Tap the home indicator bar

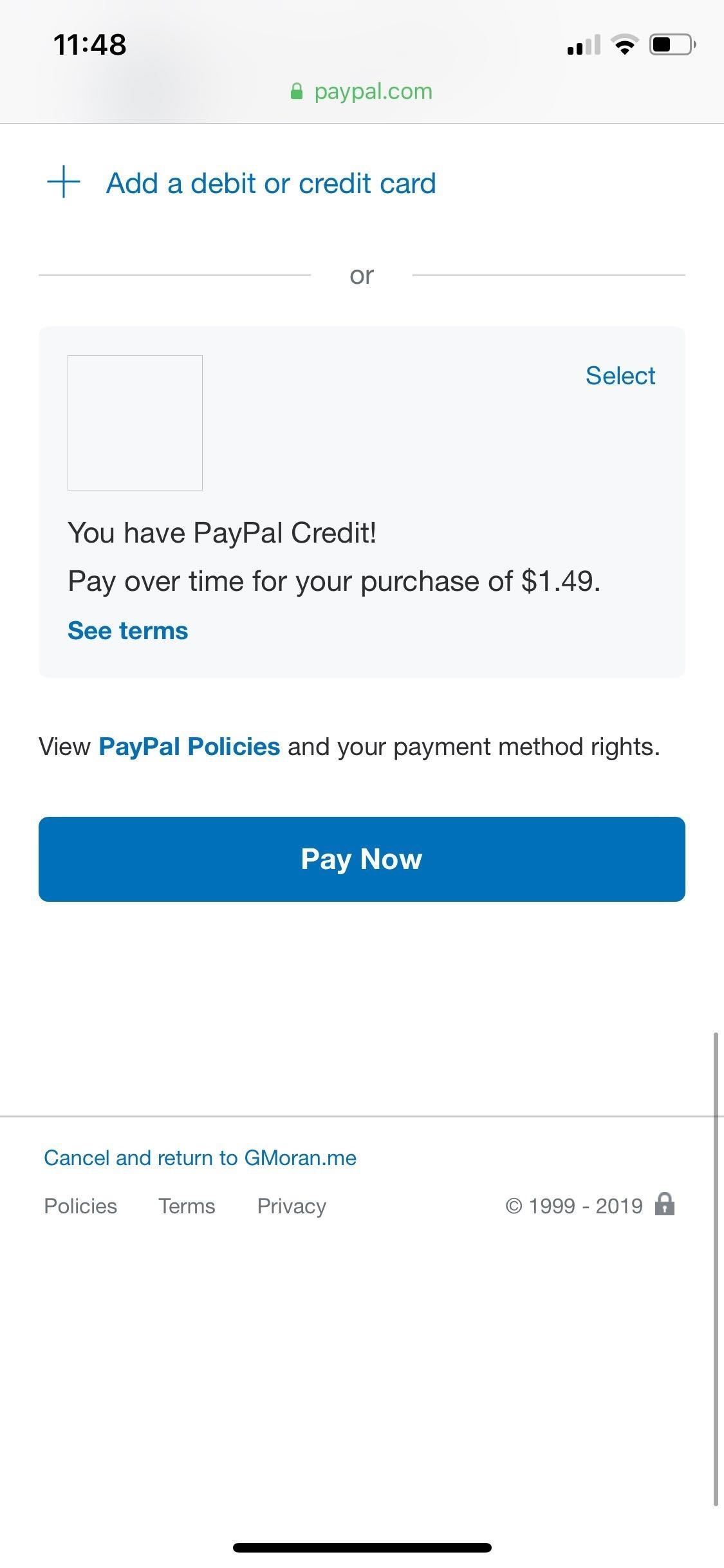[362, 1547]
